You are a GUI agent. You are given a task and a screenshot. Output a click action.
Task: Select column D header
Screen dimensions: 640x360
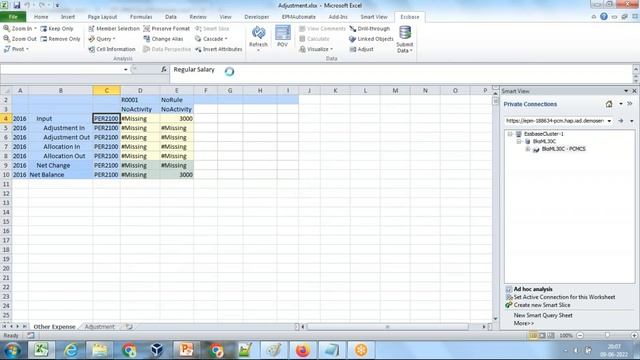(x=140, y=90)
